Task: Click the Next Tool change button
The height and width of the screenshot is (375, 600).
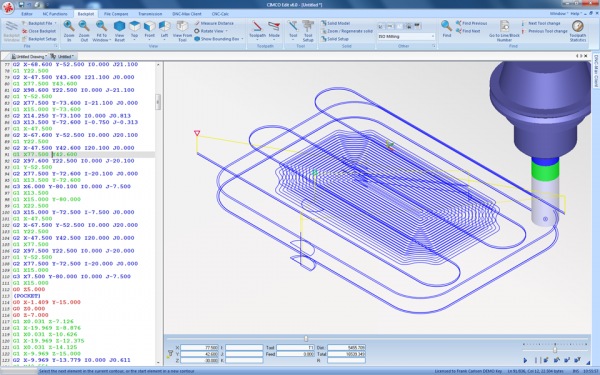Action: click(545, 23)
